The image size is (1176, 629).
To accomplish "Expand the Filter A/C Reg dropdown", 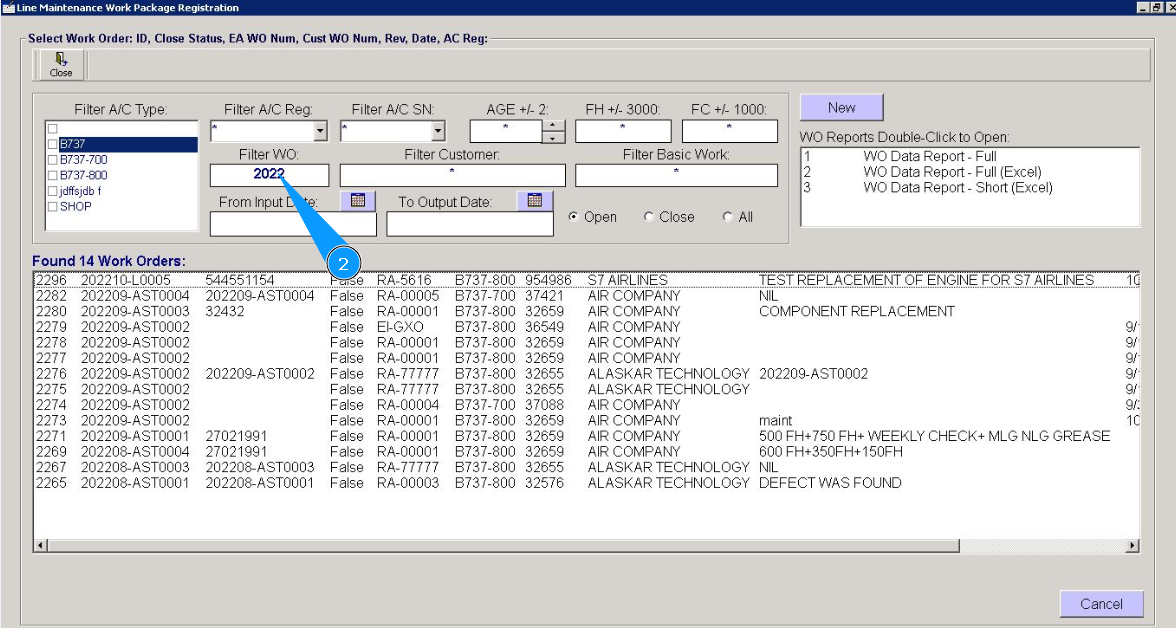I will pos(320,131).
